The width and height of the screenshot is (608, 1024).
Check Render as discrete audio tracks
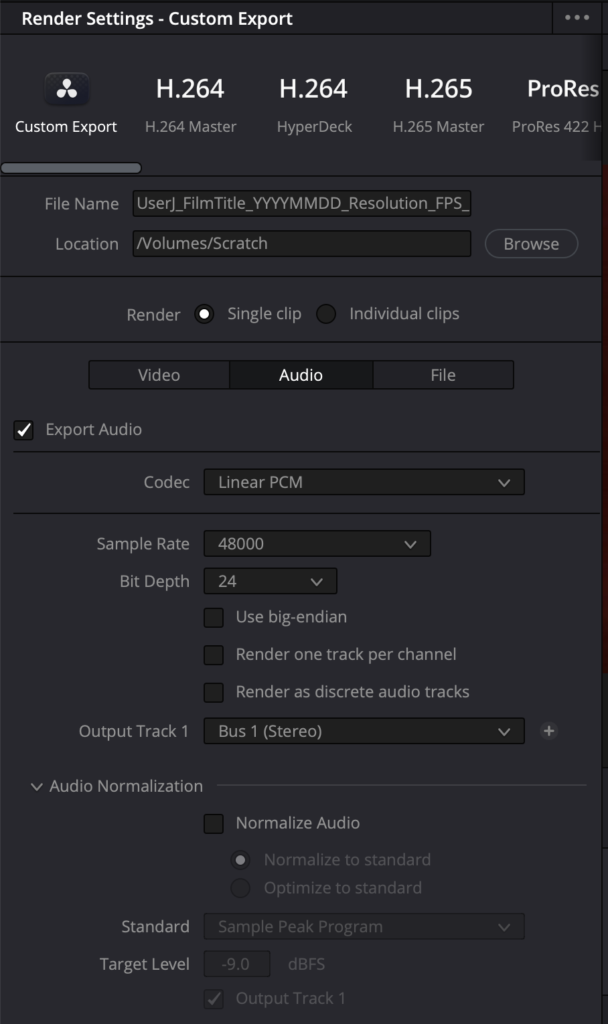[214, 692]
